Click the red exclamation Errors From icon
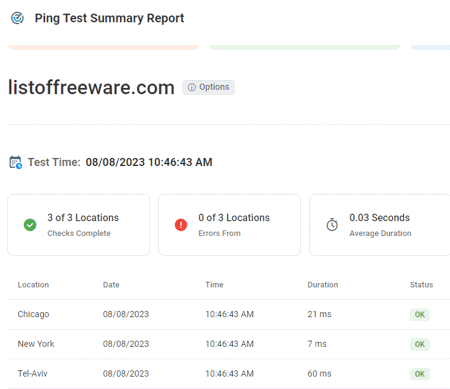This screenshot has width=450, height=389. coord(181,225)
